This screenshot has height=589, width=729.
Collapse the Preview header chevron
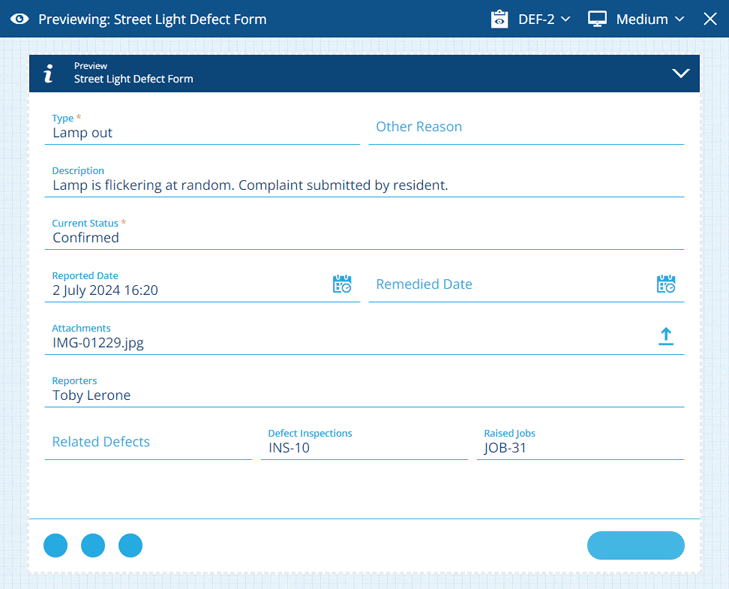tap(681, 73)
